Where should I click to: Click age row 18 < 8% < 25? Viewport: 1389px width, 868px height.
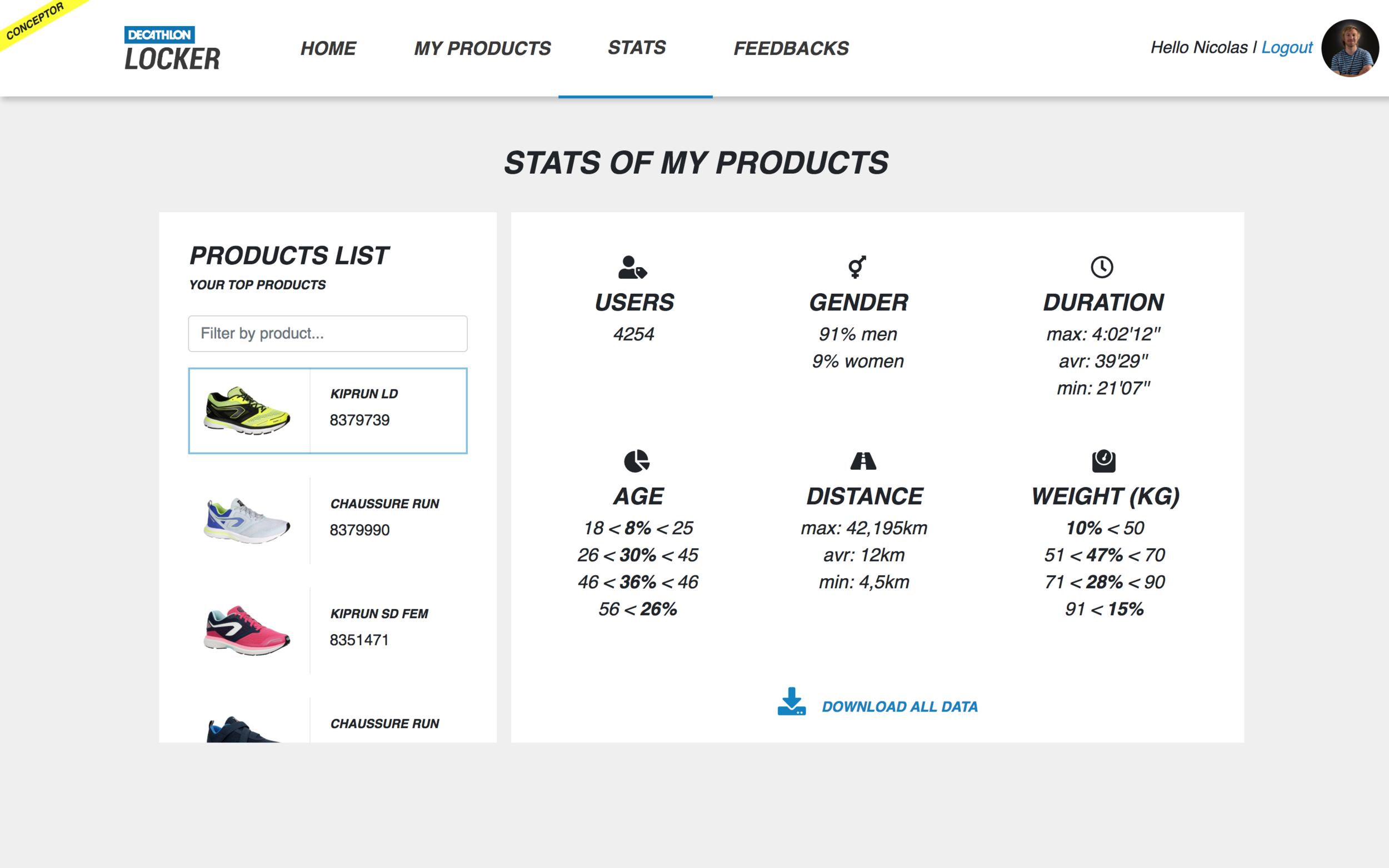click(638, 528)
